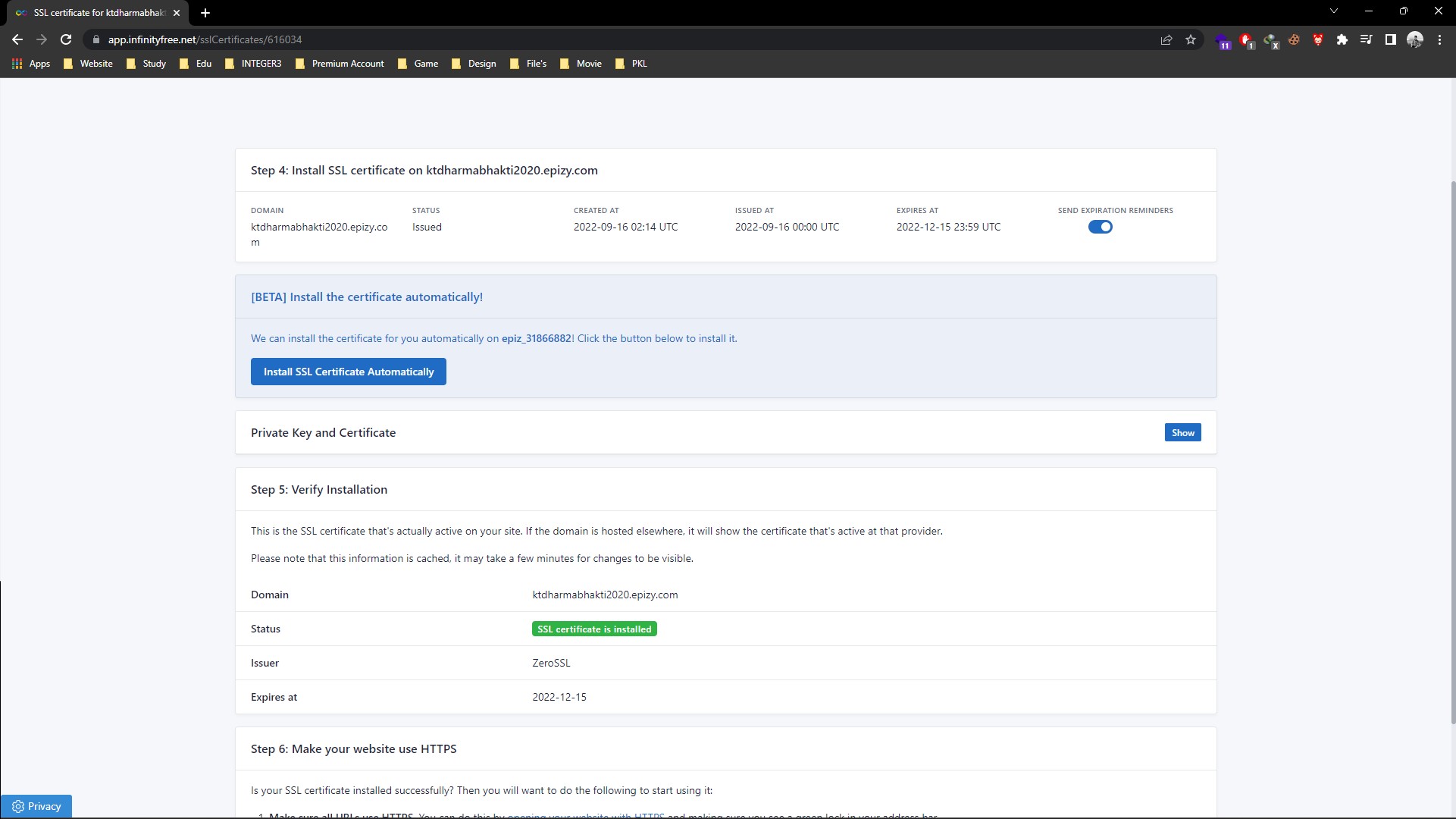The height and width of the screenshot is (819, 1456).
Task: Open the Edu bookmark folder
Action: (x=196, y=64)
